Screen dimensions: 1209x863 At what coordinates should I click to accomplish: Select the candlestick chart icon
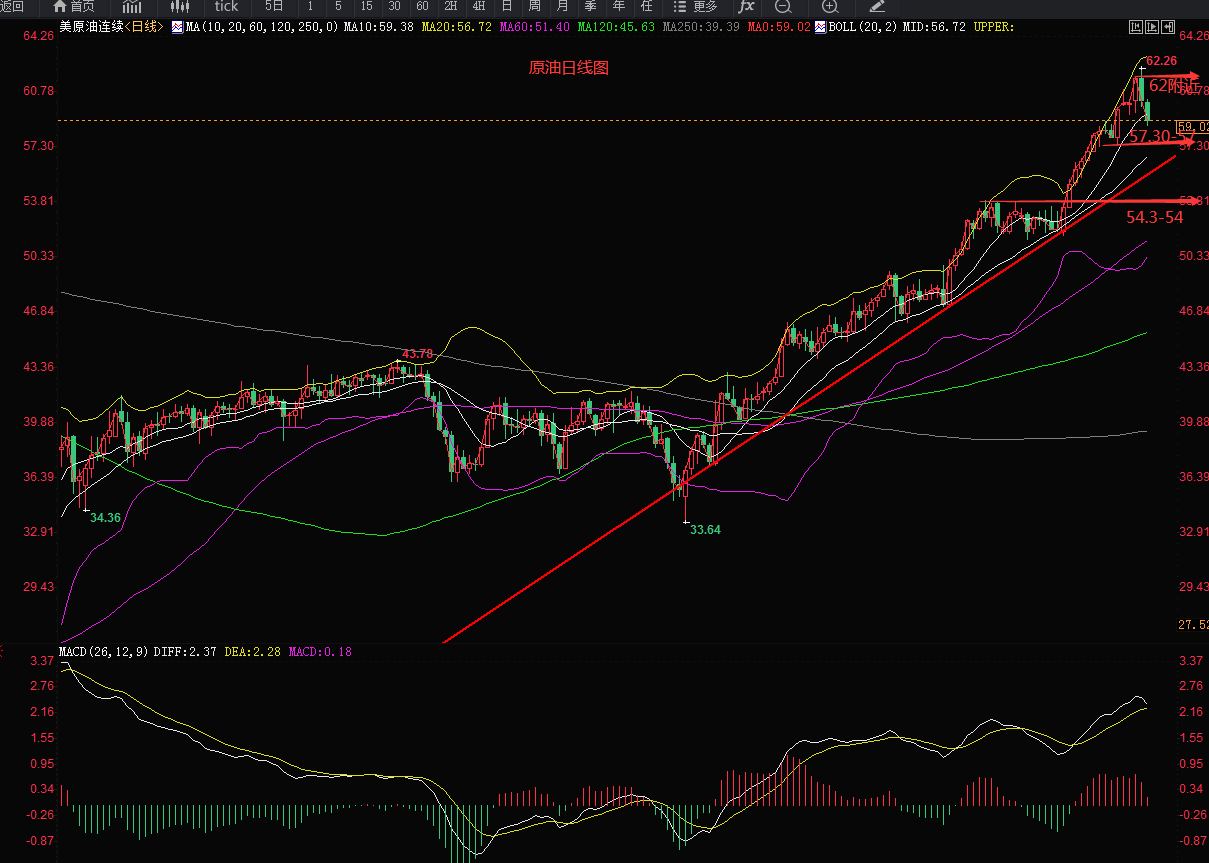point(180,6)
